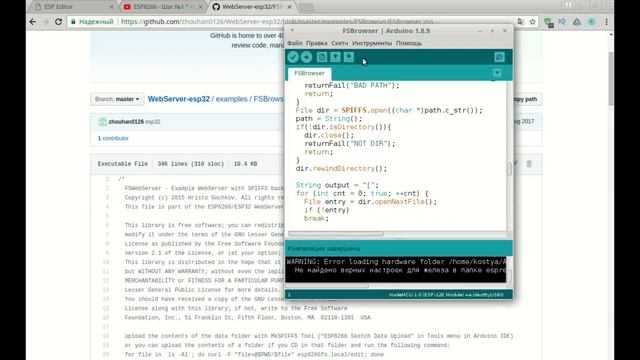Reload the GitHub page
The height and width of the screenshot is (360, 640).
[x=58, y=22]
